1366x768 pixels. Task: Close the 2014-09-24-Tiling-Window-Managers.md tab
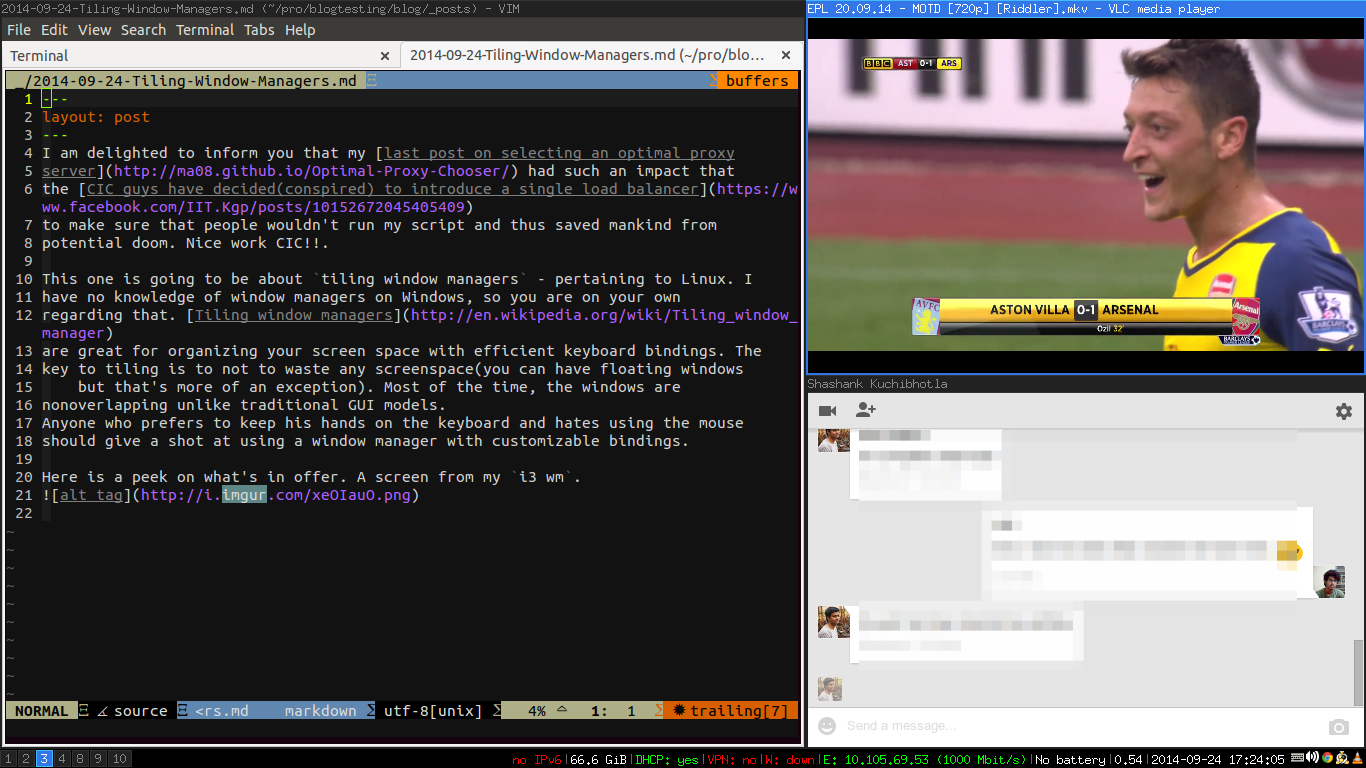(x=786, y=56)
